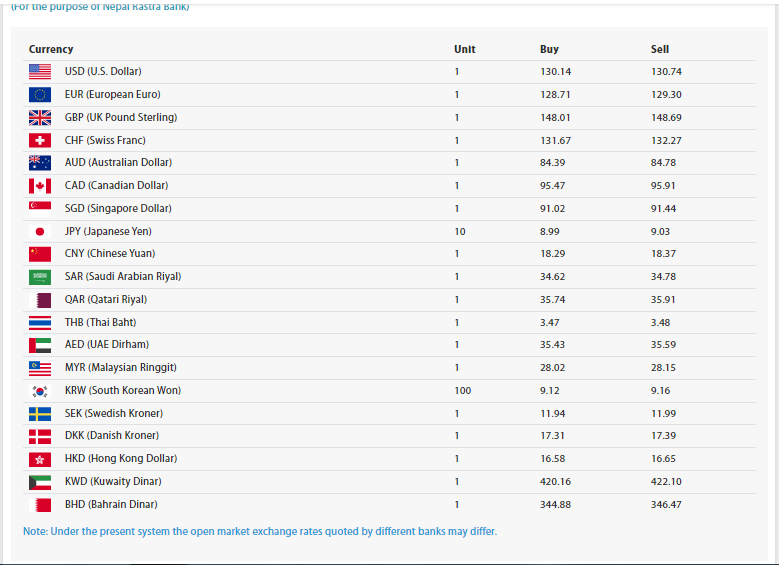Image resolution: width=779 pixels, height=565 pixels.
Task: Click the European Union flag icon
Action: (x=40, y=95)
